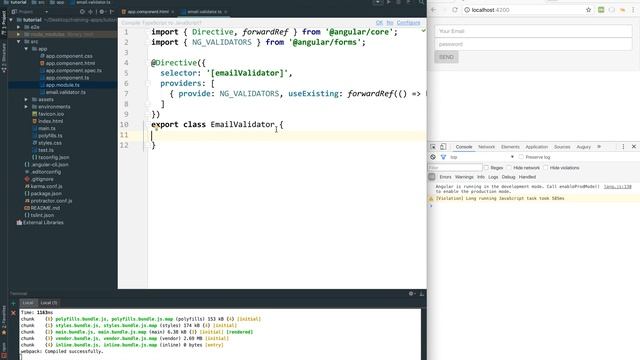This screenshot has height=360, width=640.
Task: Go back in the browser
Action: pos(433,10)
